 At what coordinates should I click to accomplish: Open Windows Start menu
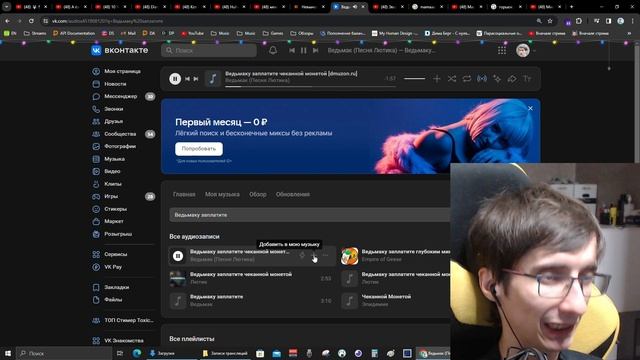(x=8, y=353)
